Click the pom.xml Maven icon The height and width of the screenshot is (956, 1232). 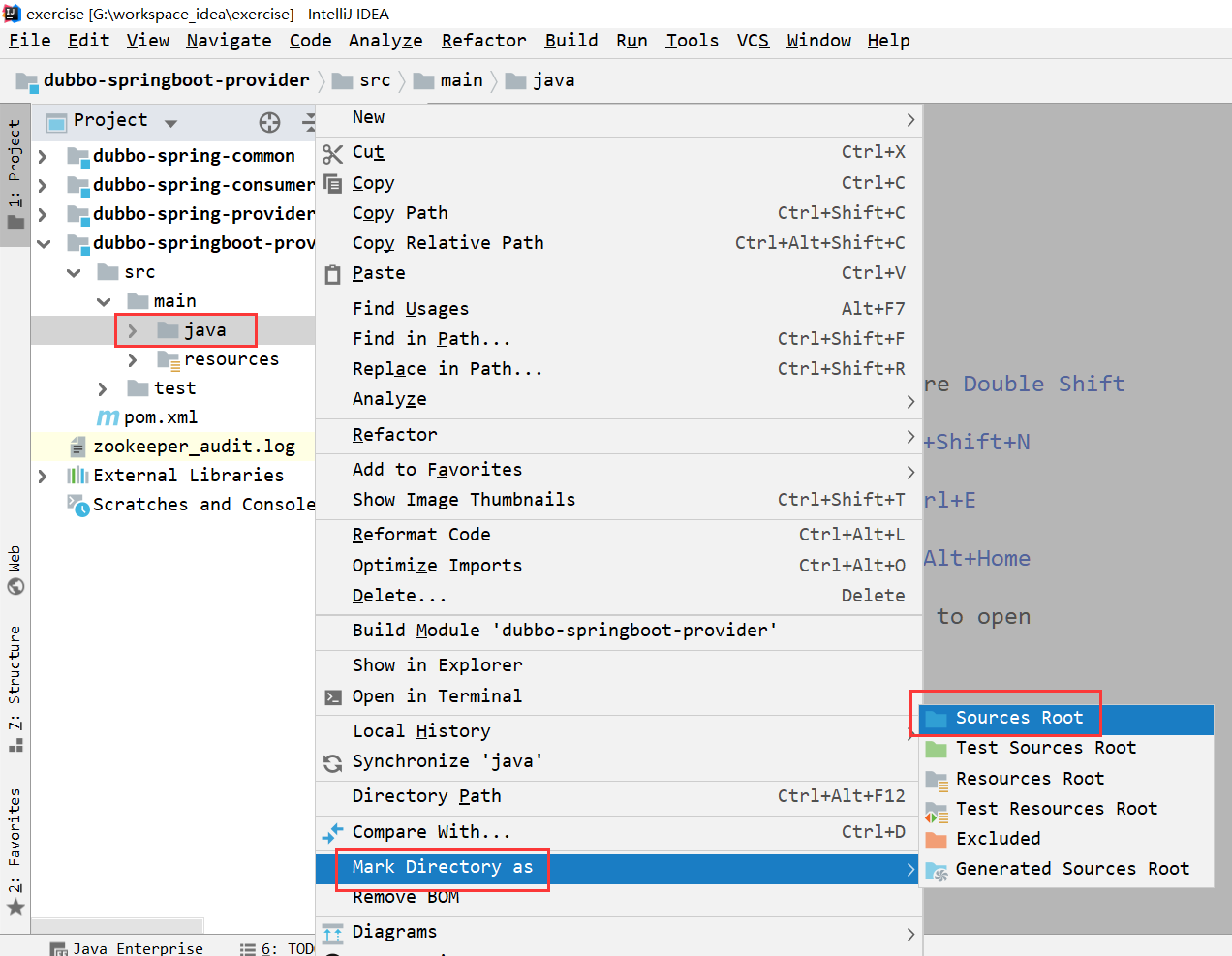[x=108, y=417]
